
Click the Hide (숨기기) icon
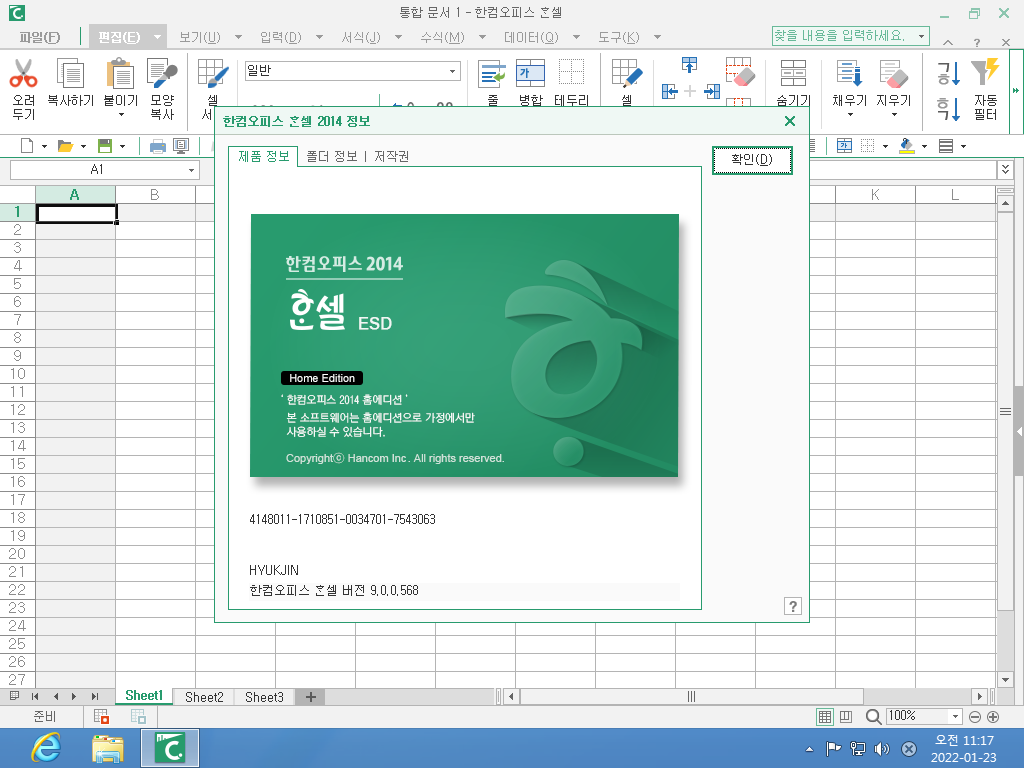pyautogui.click(x=793, y=73)
